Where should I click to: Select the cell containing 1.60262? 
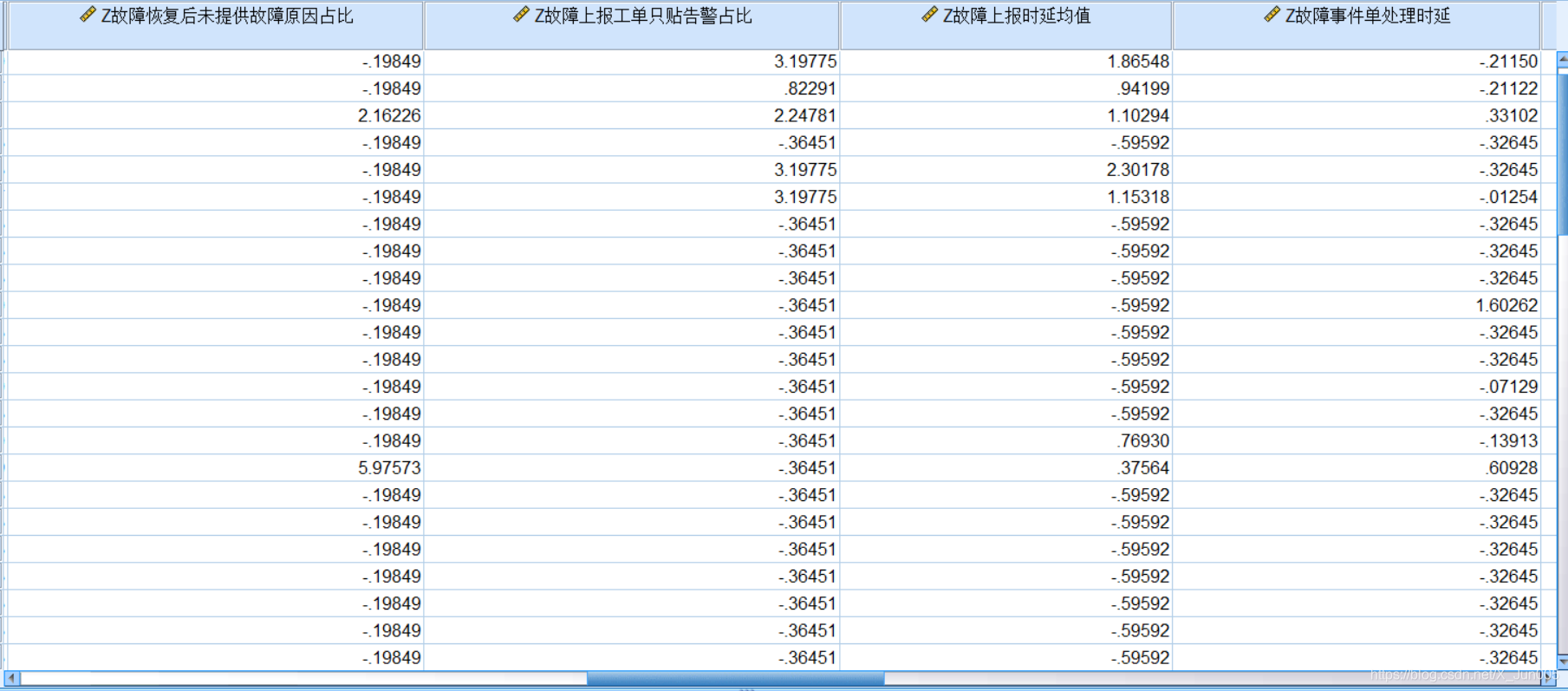pyautogui.click(x=1357, y=305)
